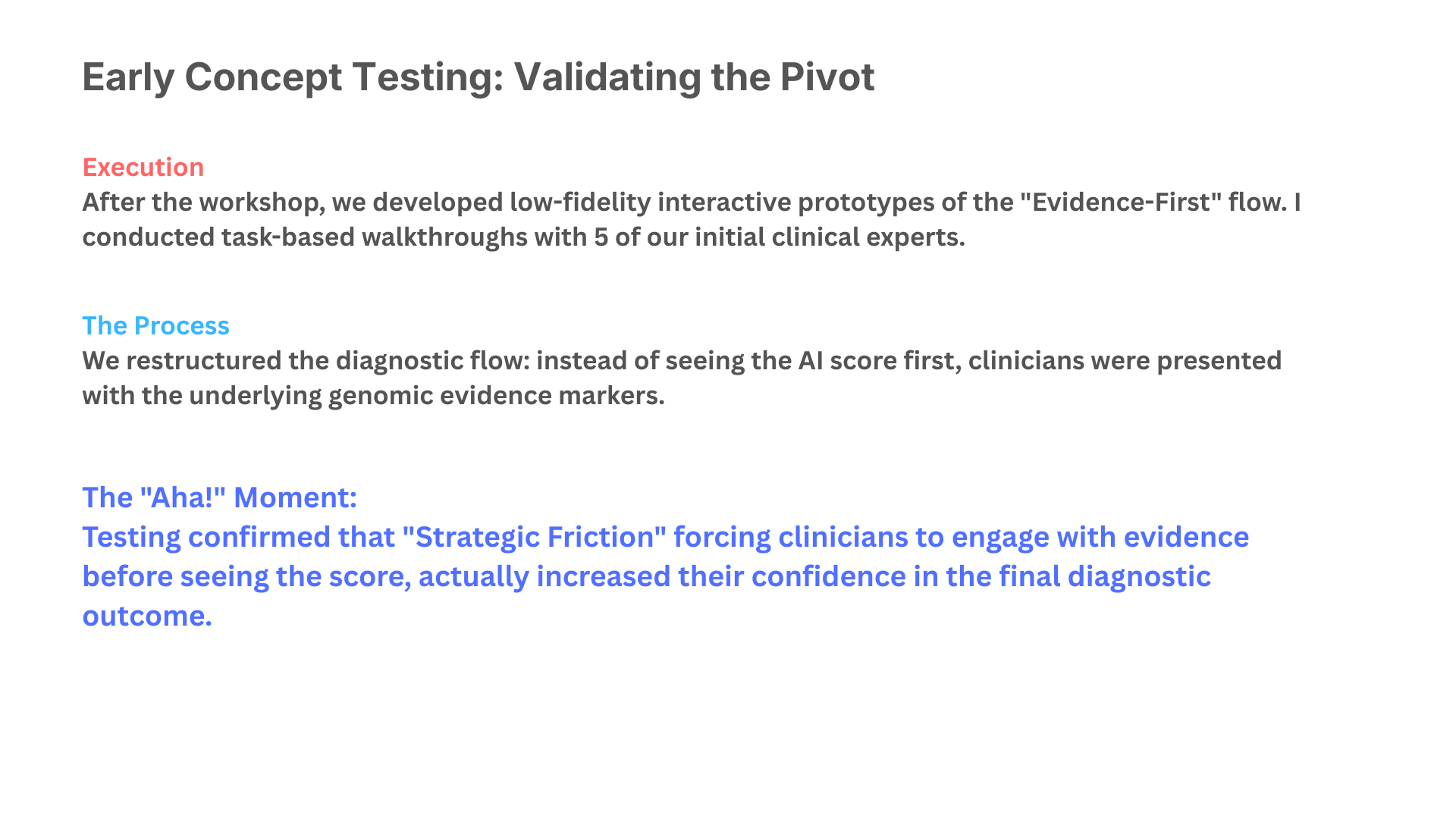Click the light-blue "The Process" heading
This screenshot has width=1456, height=819.
(155, 325)
